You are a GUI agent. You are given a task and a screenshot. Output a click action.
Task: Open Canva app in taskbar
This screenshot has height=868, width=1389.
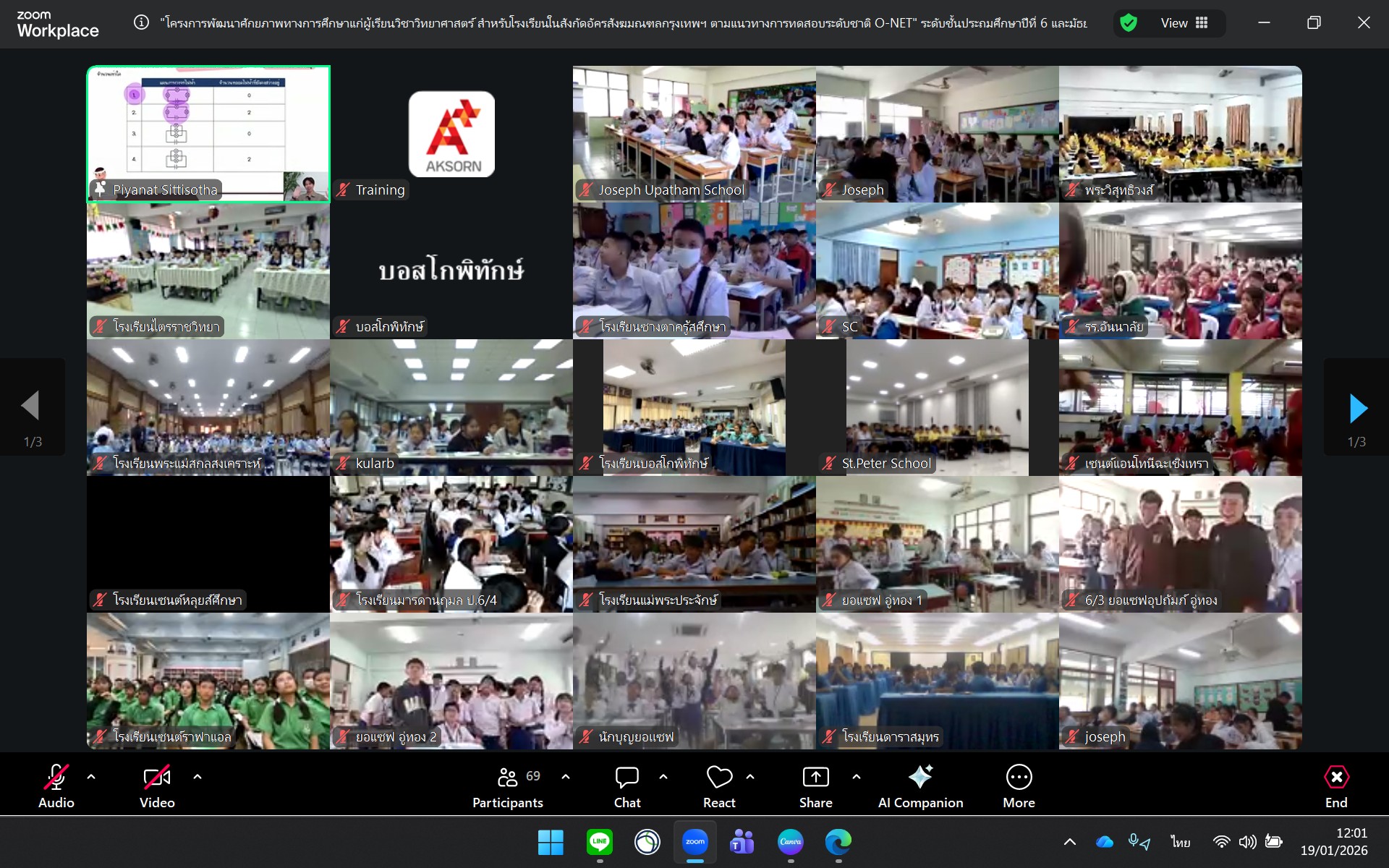click(790, 841)
